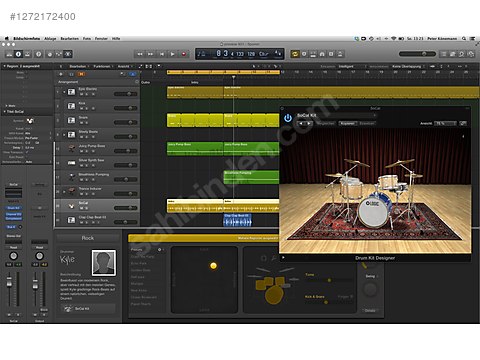Click the SoCal drum kit track icon

pyautogui.click(x=71, y=206)
